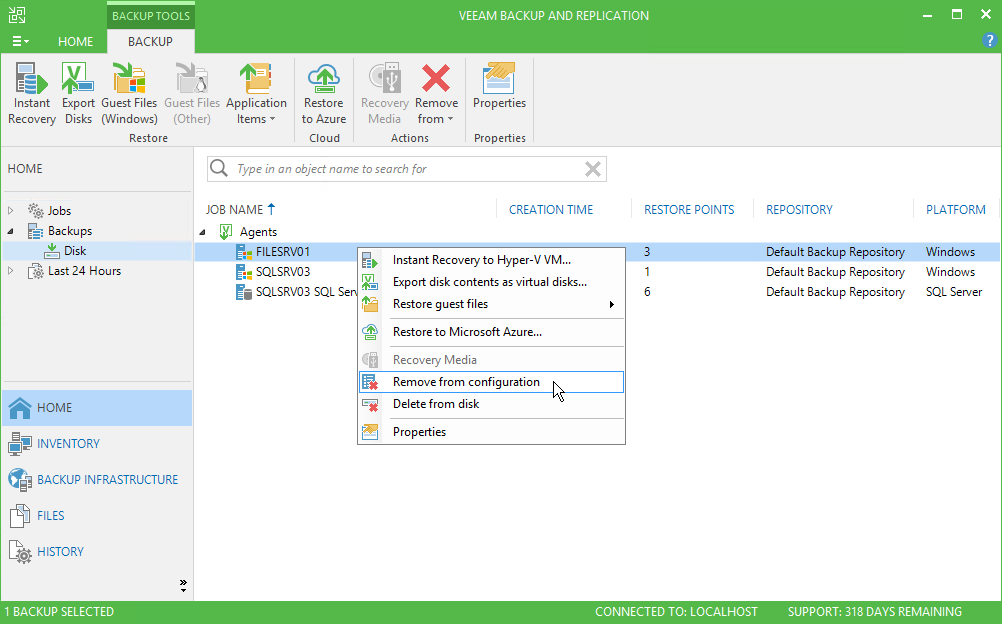1002x624 pixels.
Task: Click the Instant Recovery ribbon icon
Action: tap(32, 93)
